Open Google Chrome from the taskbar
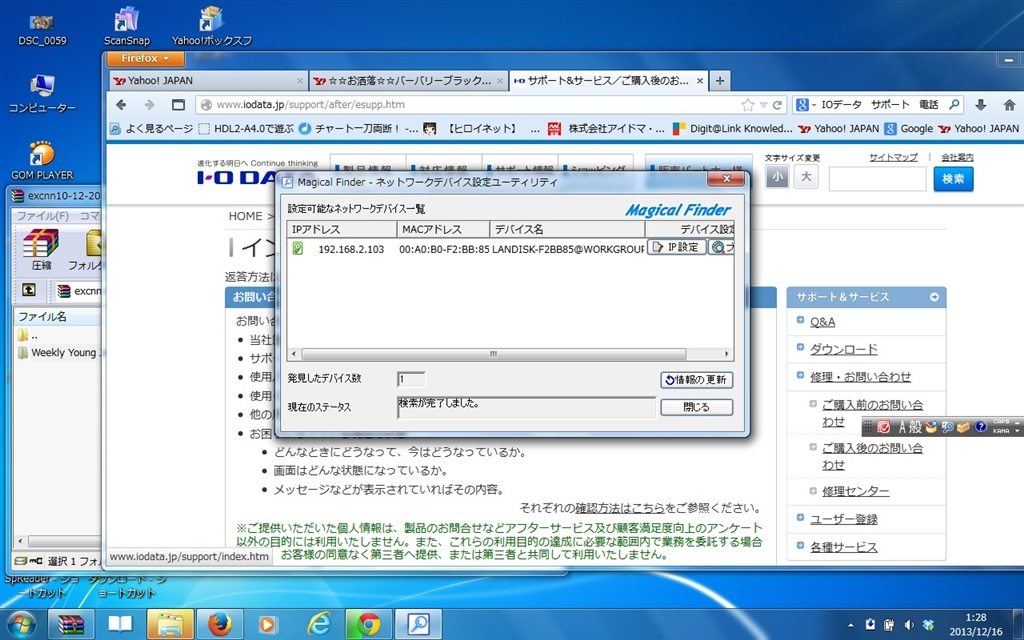Screen dimensions: 1024x640 pyautogui.click(x=368, y=625)
